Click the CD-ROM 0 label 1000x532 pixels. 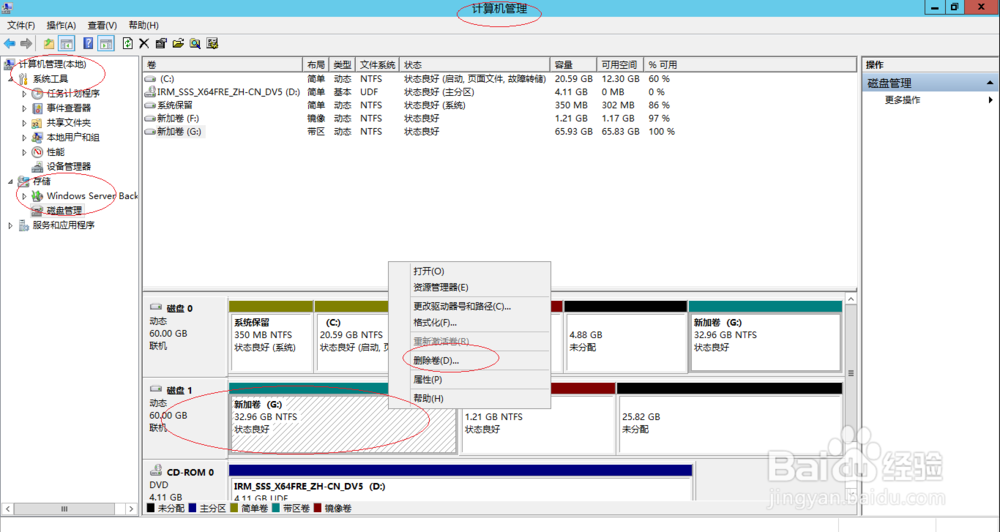click(x=190, y=472)
